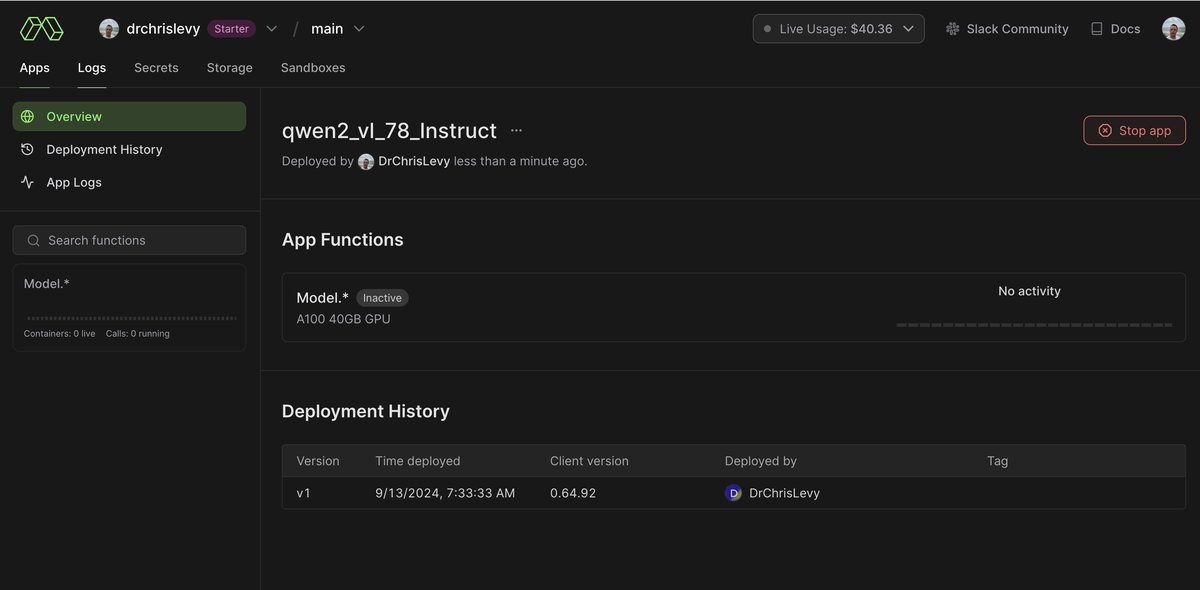Click the DrChrisLevy link in deployment row
Image resolution: width=1200 pixels, height=590 pixels.
click(783, 493)
